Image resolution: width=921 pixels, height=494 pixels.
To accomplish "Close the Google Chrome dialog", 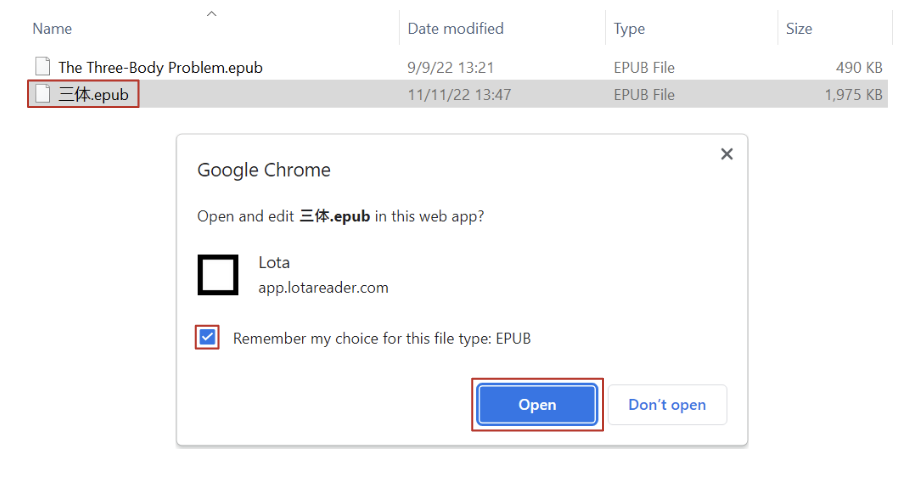I will [x=727, y=154].
